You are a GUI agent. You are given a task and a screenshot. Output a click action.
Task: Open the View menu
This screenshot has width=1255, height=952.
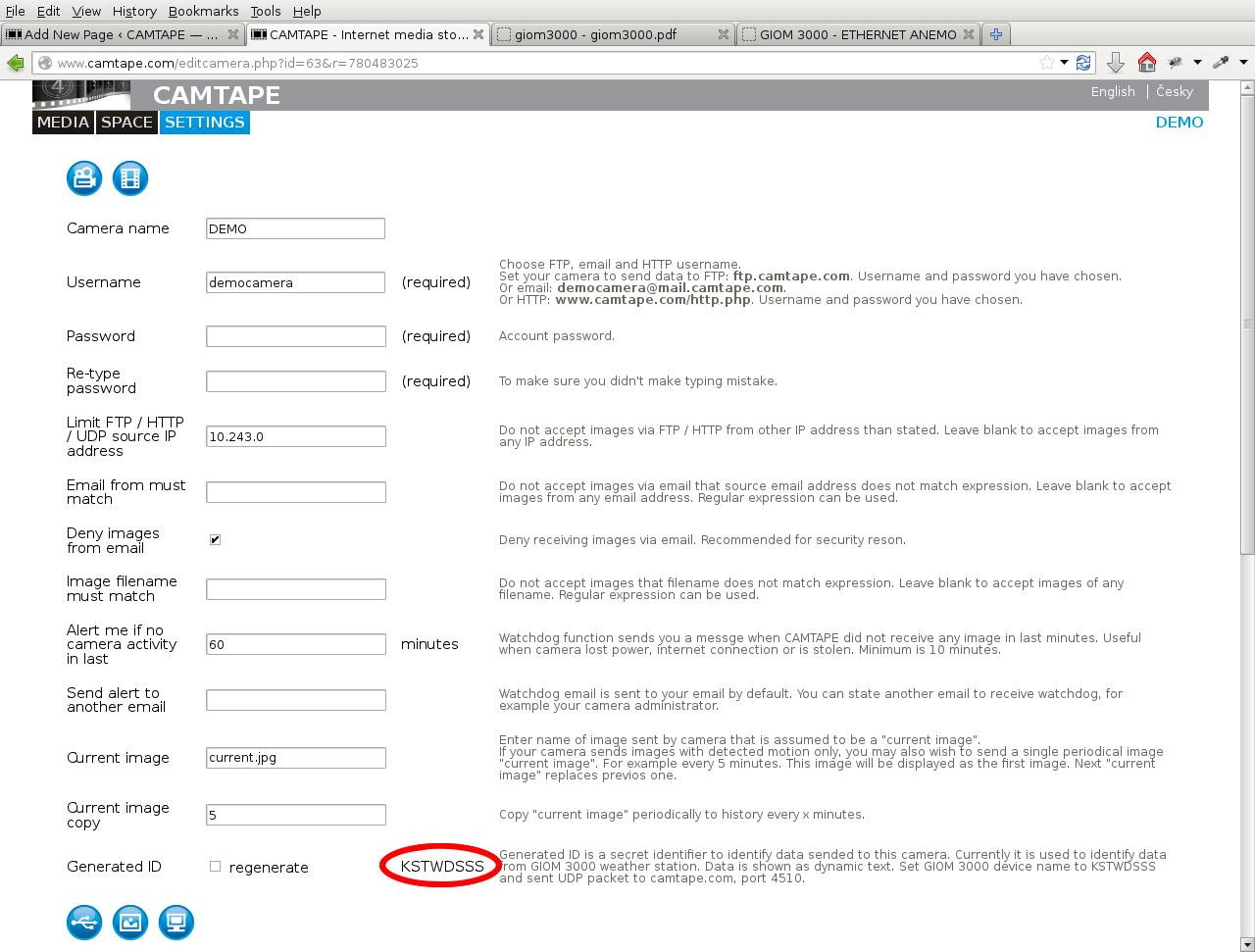[86, 11]
